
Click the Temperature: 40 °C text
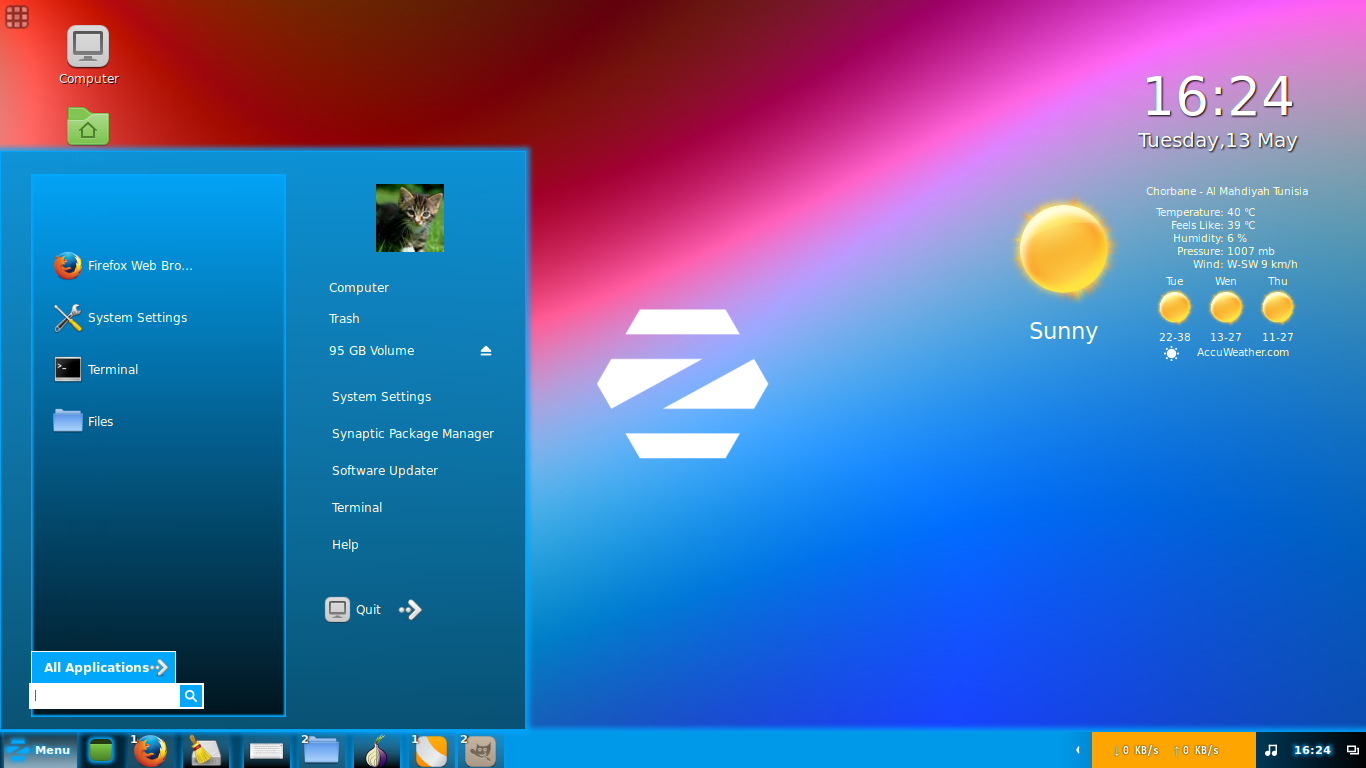(x=1205, y=212)
